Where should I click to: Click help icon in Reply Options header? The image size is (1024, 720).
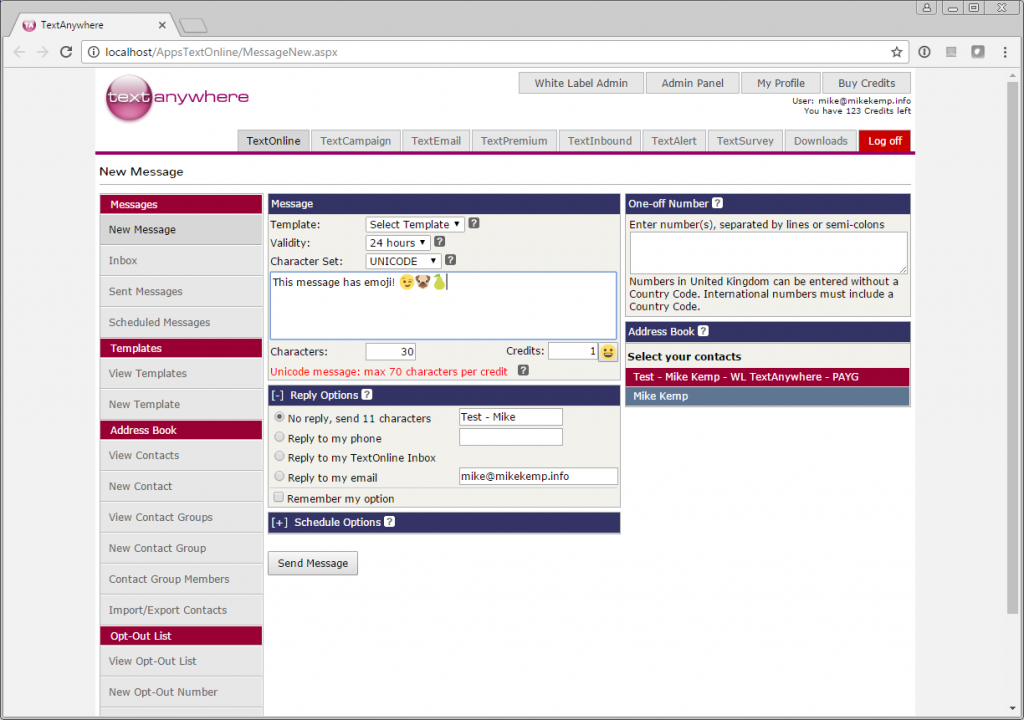tap(367, 395)
